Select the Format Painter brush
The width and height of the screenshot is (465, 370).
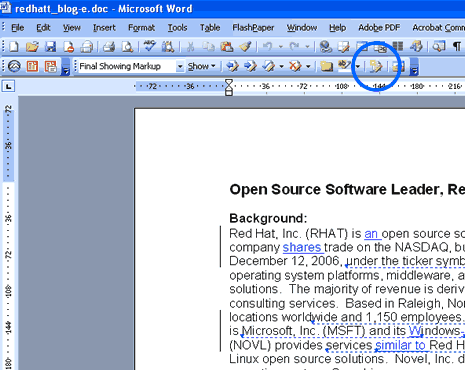coord(245,46)
